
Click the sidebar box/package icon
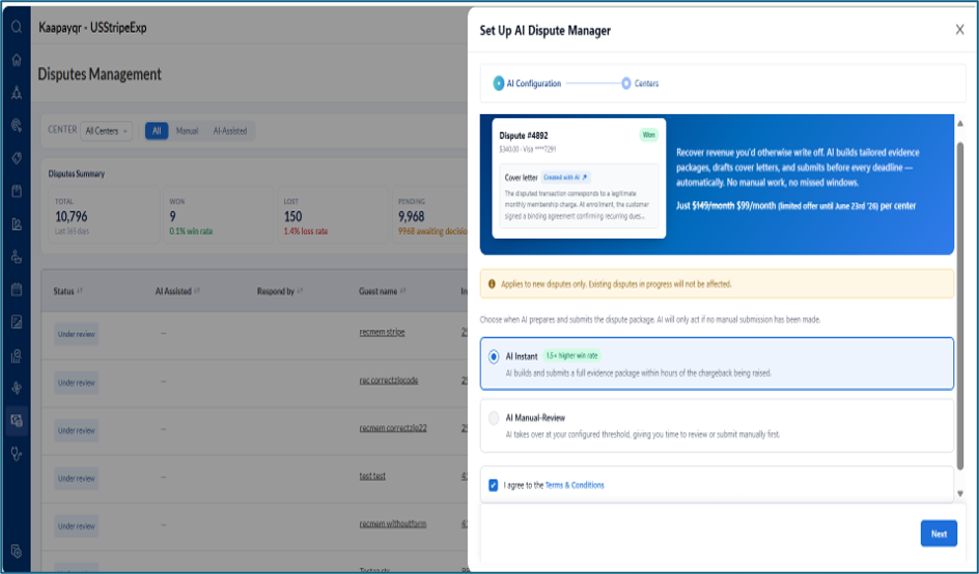[16, 191]
